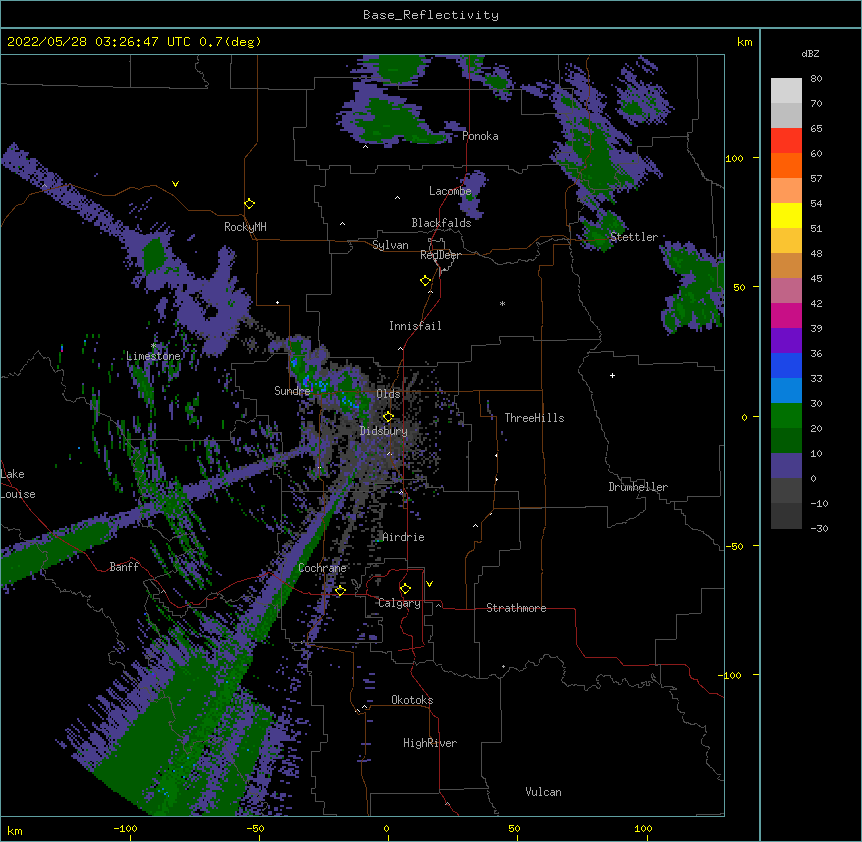Click the Limestone label
This screenshot has width=862, height=842.
click(153, 356)
